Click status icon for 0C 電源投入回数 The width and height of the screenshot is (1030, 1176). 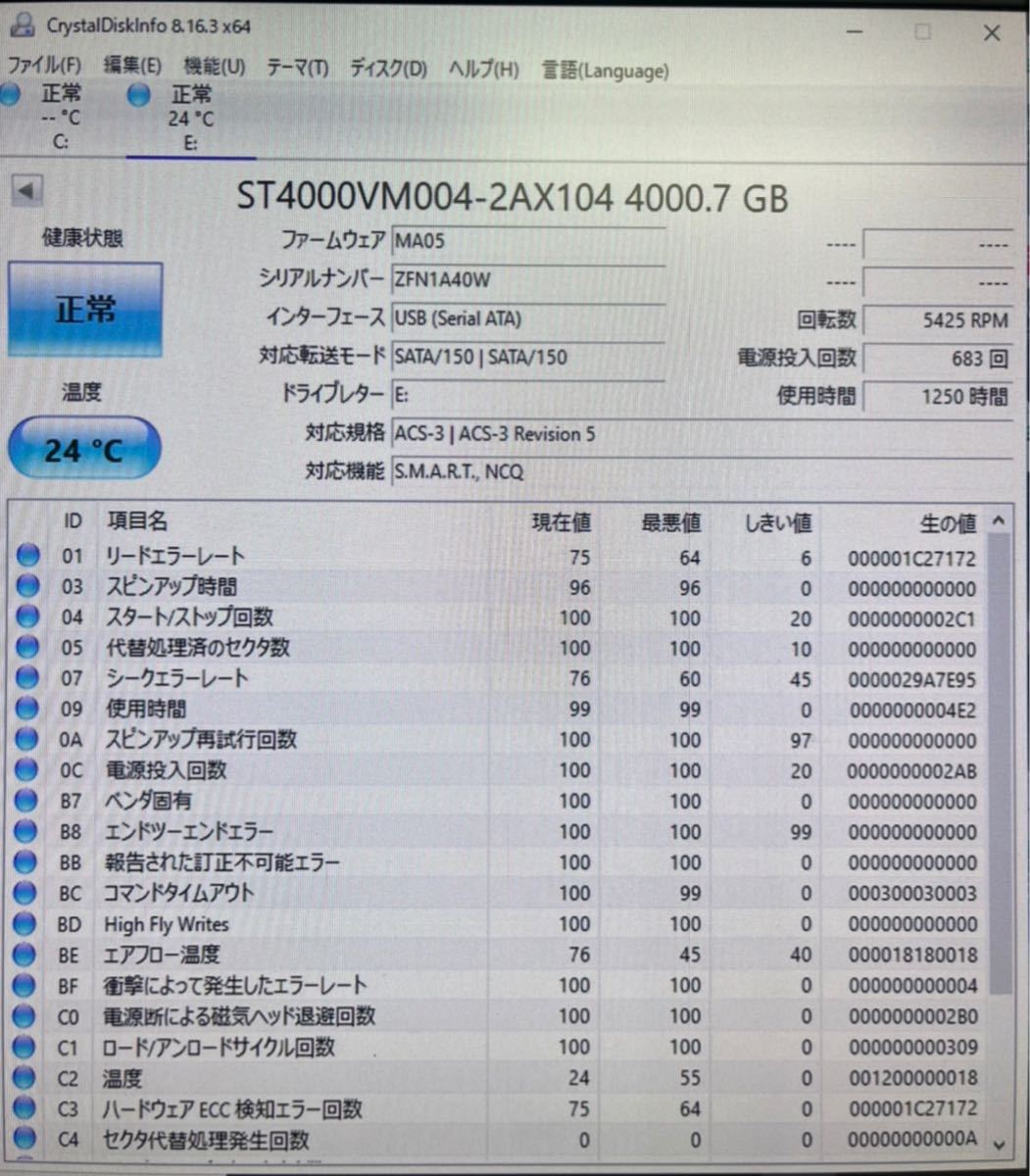point(27,770)
